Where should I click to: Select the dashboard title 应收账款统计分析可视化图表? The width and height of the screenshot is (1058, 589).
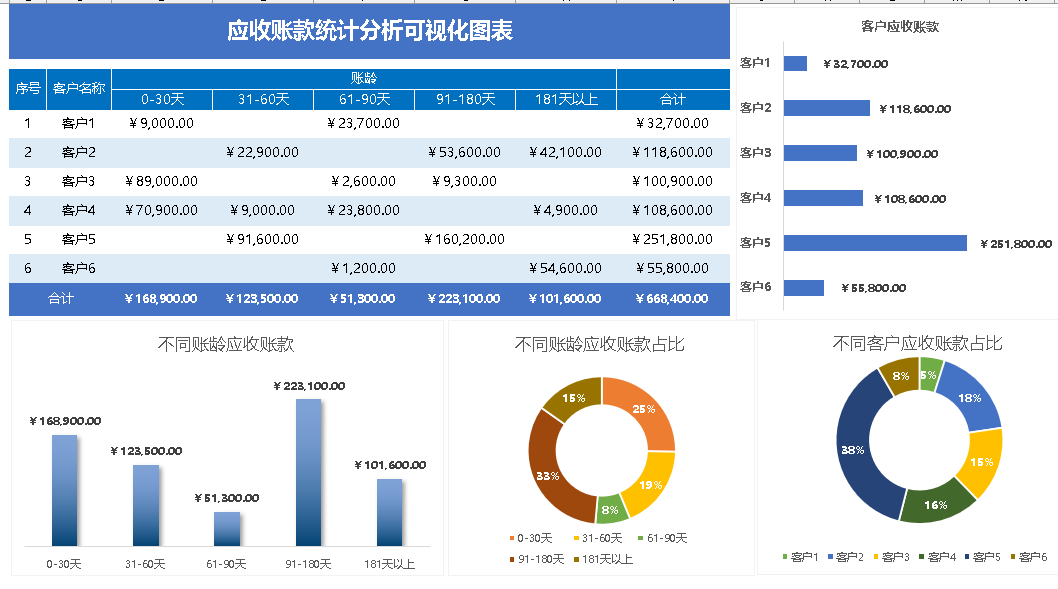370,32
